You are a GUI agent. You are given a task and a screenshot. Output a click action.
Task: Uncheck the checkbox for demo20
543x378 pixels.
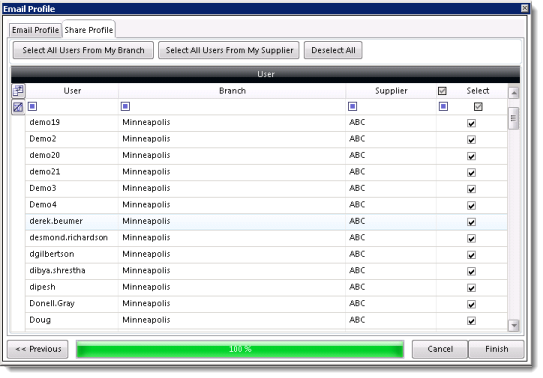tap(471, 156)
